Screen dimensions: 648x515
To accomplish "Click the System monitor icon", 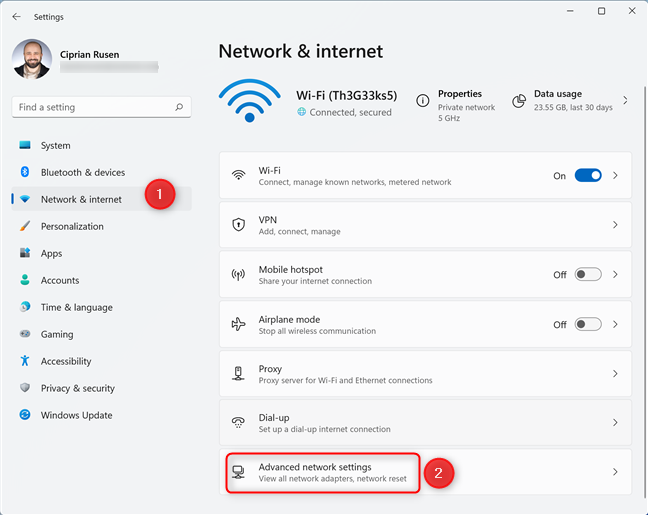I will pyautogui.click(x=25, y=145).
